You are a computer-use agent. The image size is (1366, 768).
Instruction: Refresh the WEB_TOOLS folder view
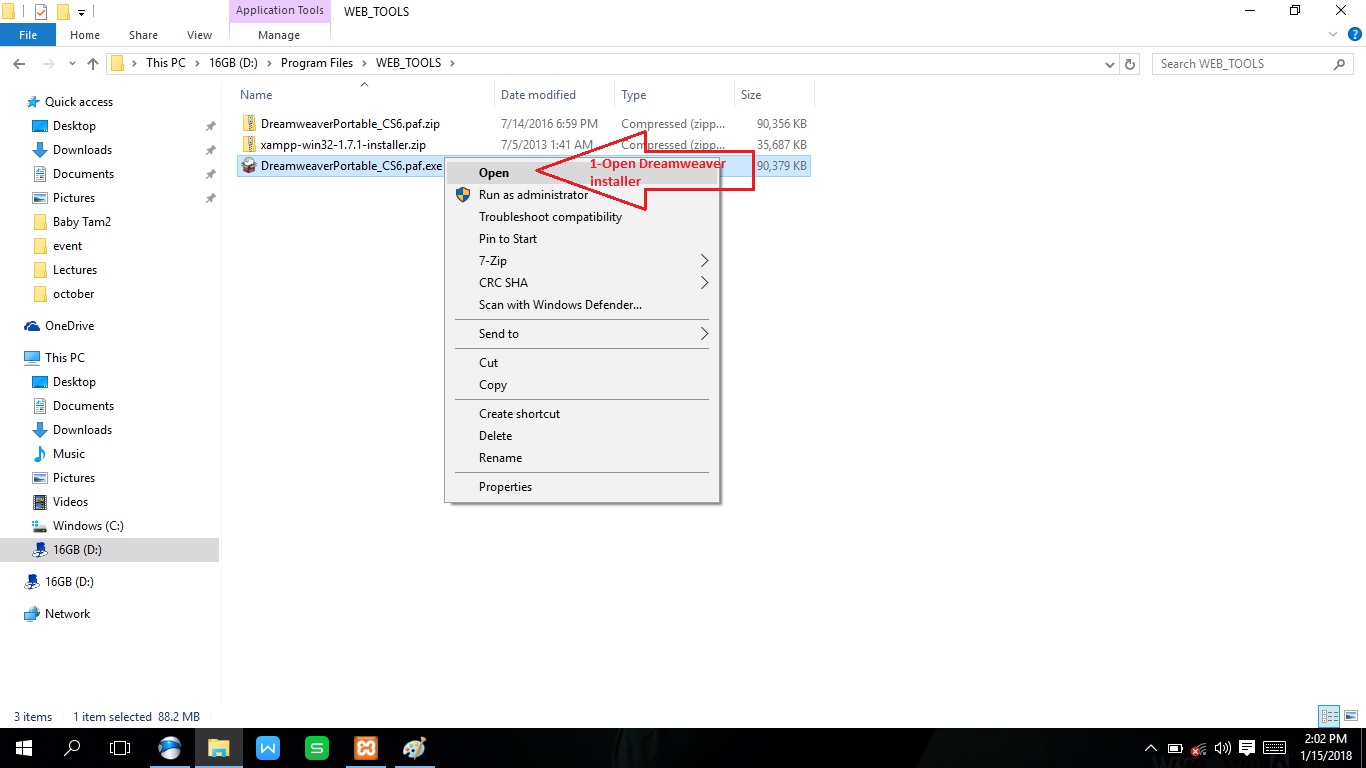coord(1130,63)
